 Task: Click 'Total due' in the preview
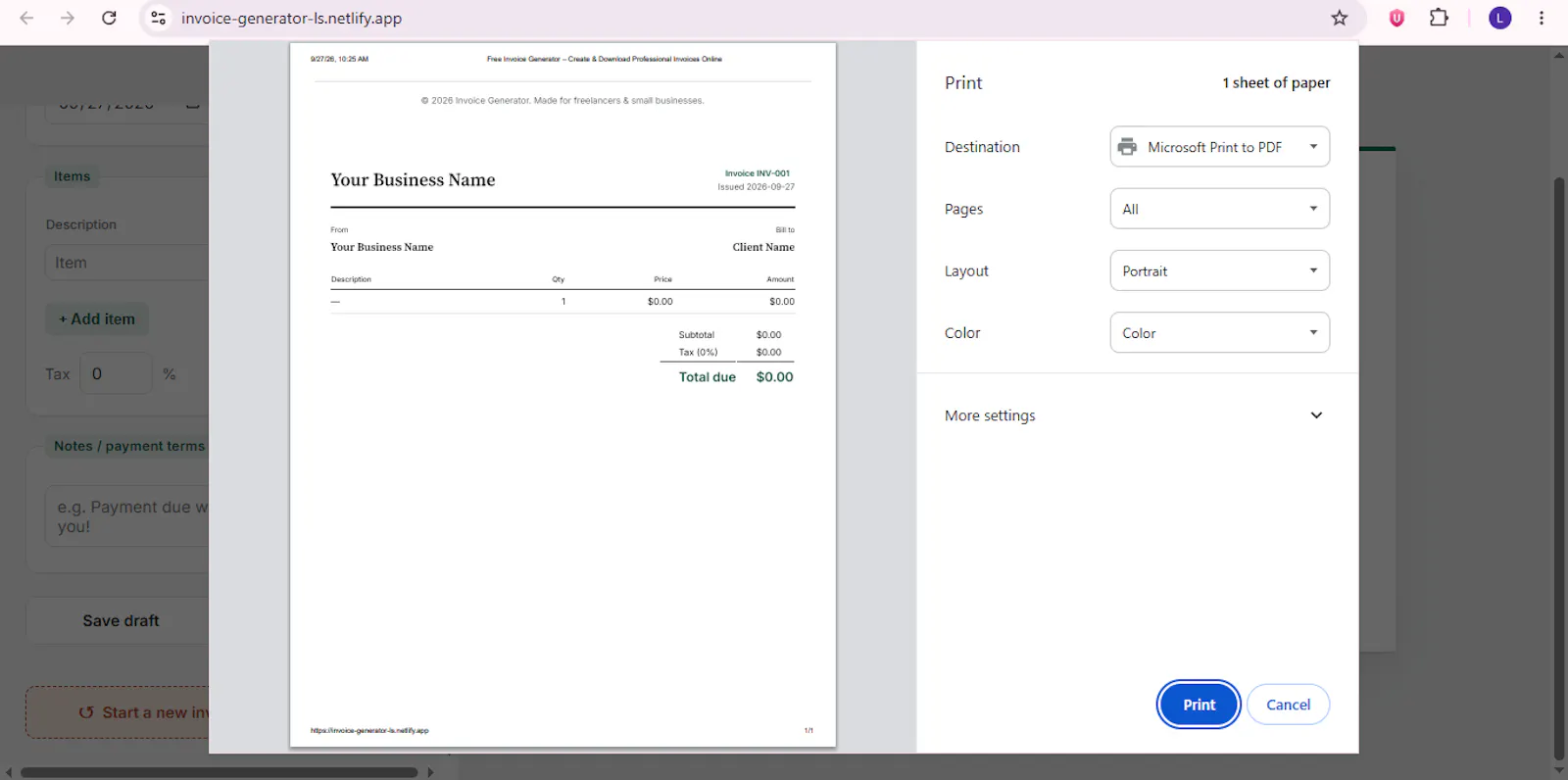tap(707, 376)
